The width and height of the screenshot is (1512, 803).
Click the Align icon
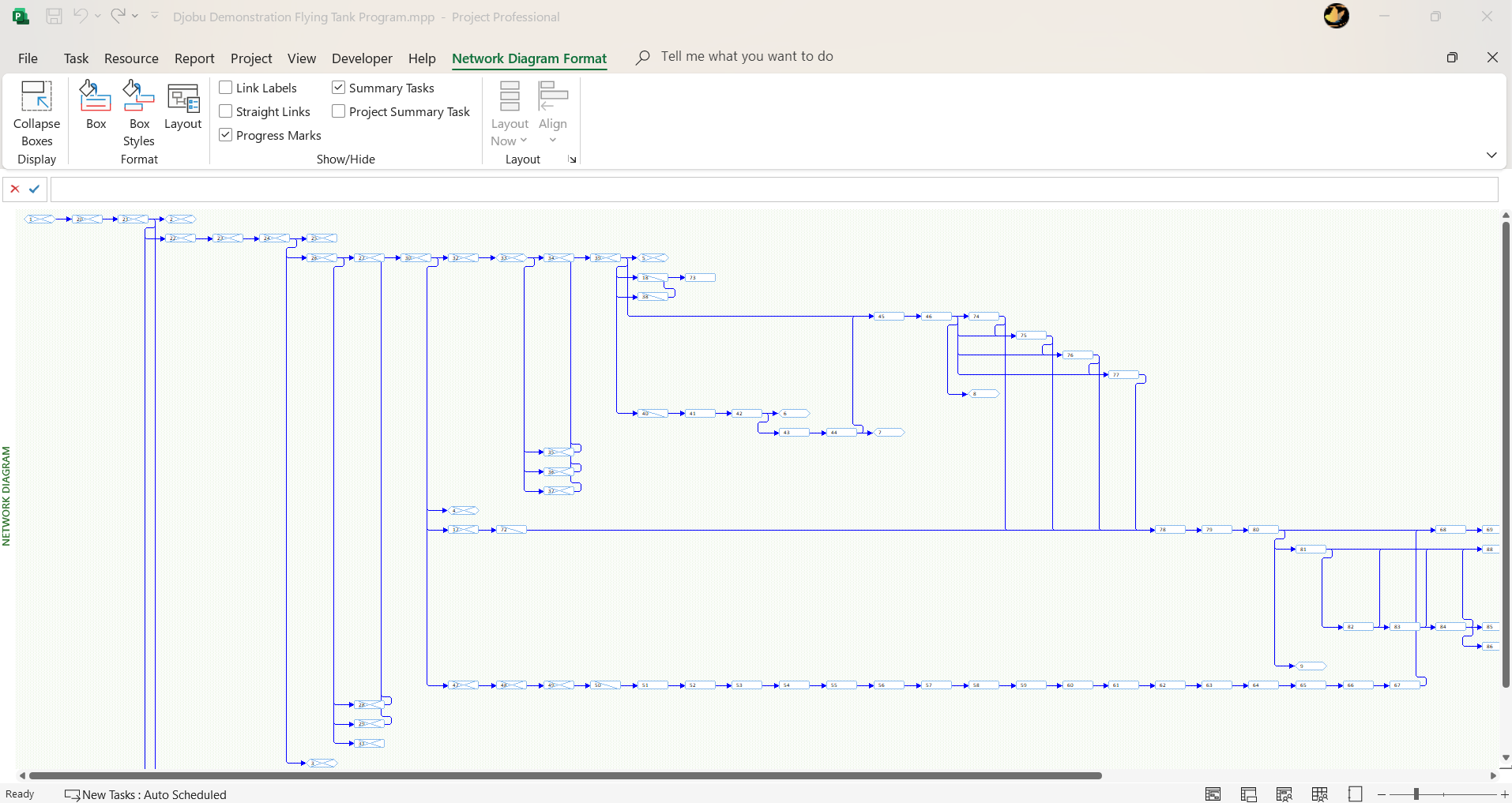point(553,96)
